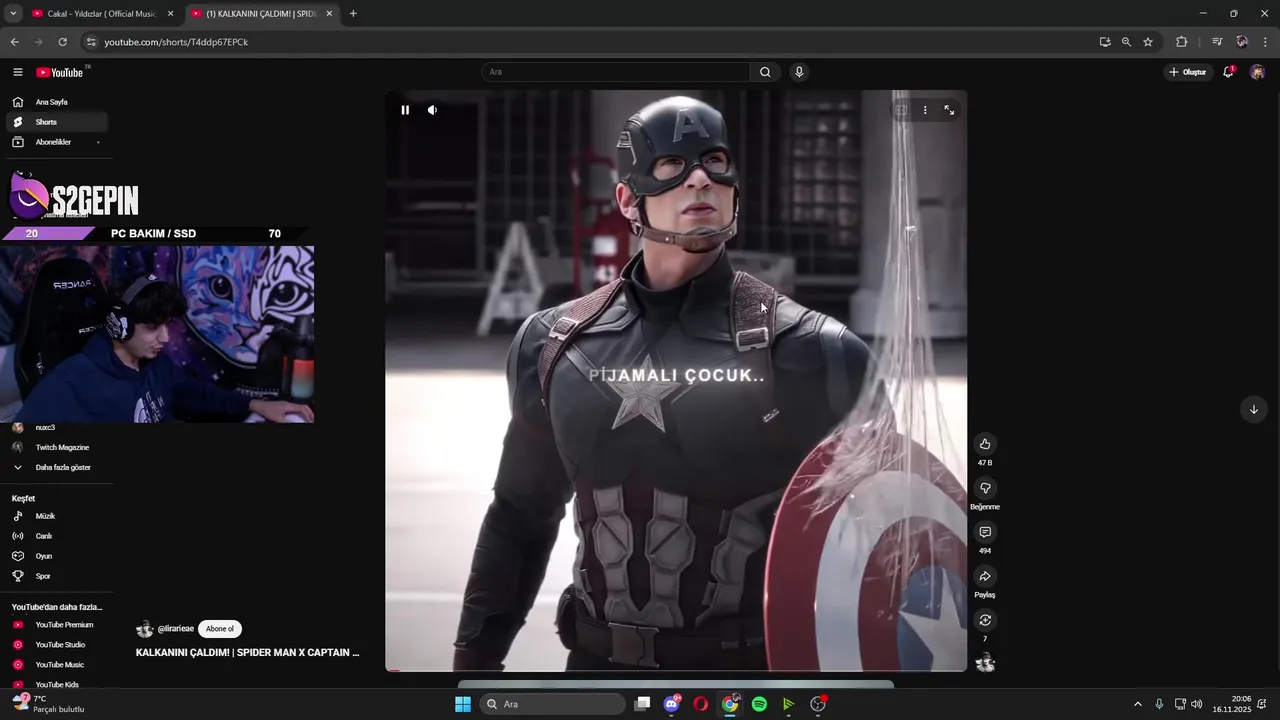1280x720 pixels.
Task: Open the @lirarieae channel name
Action: (x=176, y=629)
